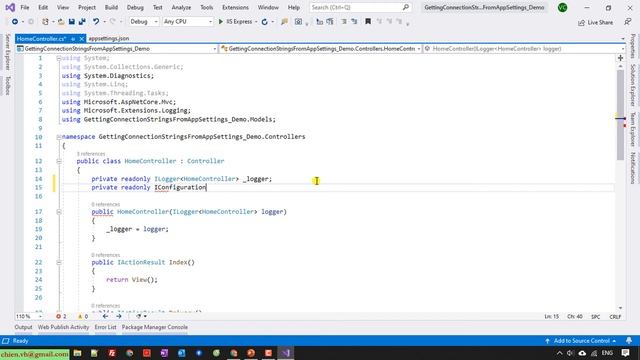Click the browser refresh icon in toolbar
The width and height of the screenshot is (640, 360).
coord(264,22)
